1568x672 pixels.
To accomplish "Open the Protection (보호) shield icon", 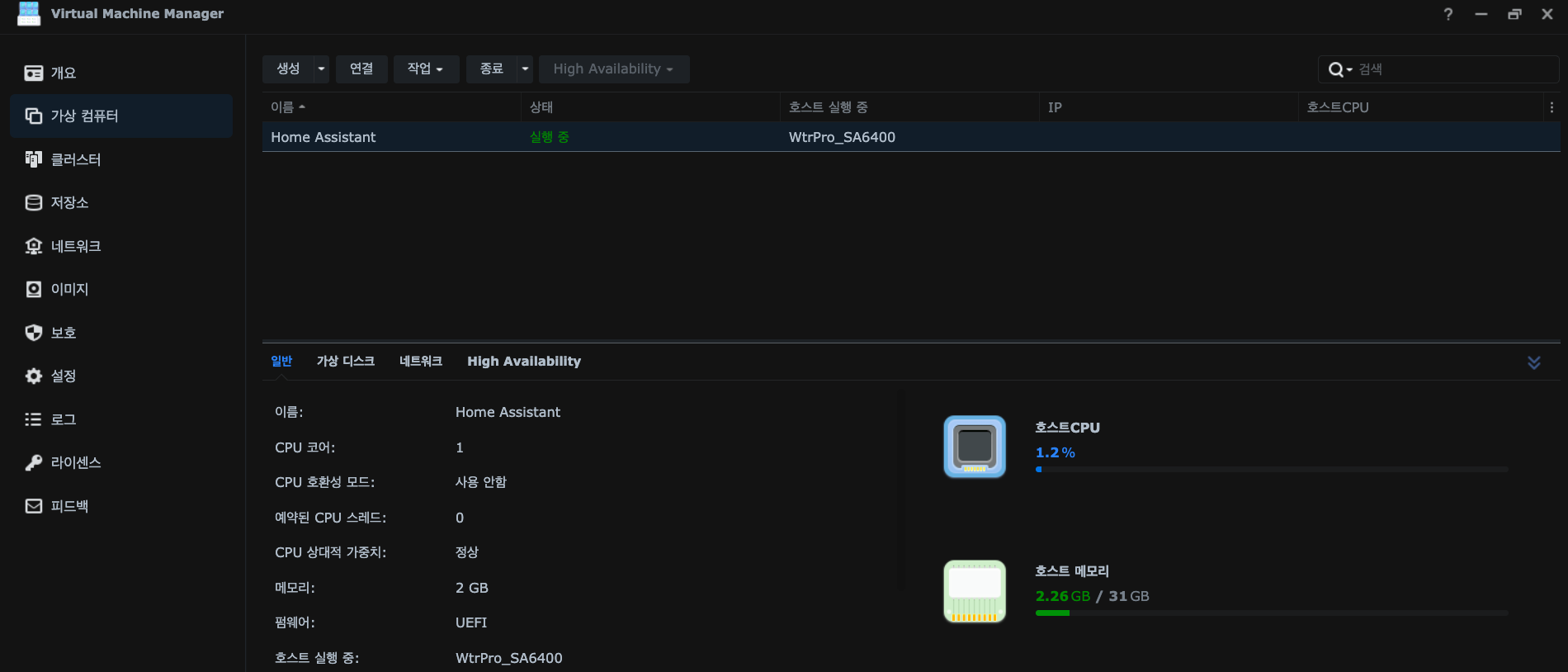I will pyautogui.click(x=33, y=333).
